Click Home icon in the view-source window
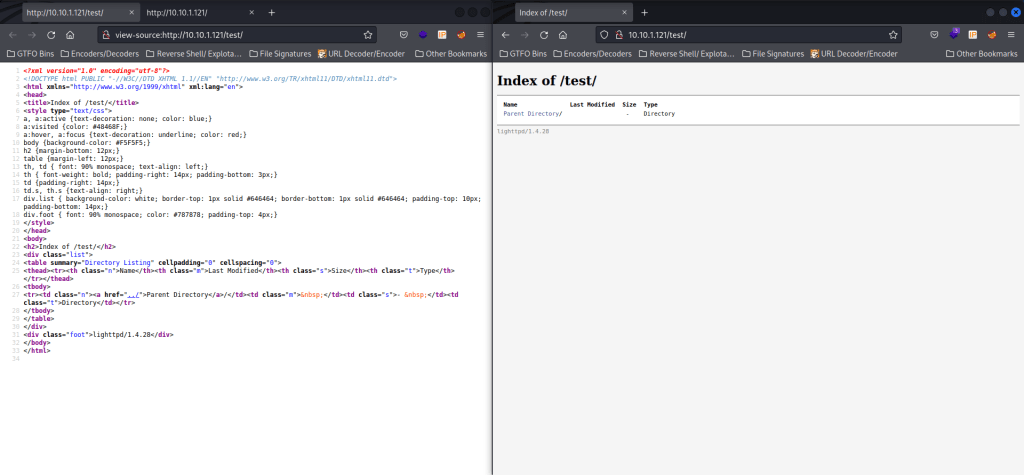Screen dimensions: 1024x475 coord(69,33)
